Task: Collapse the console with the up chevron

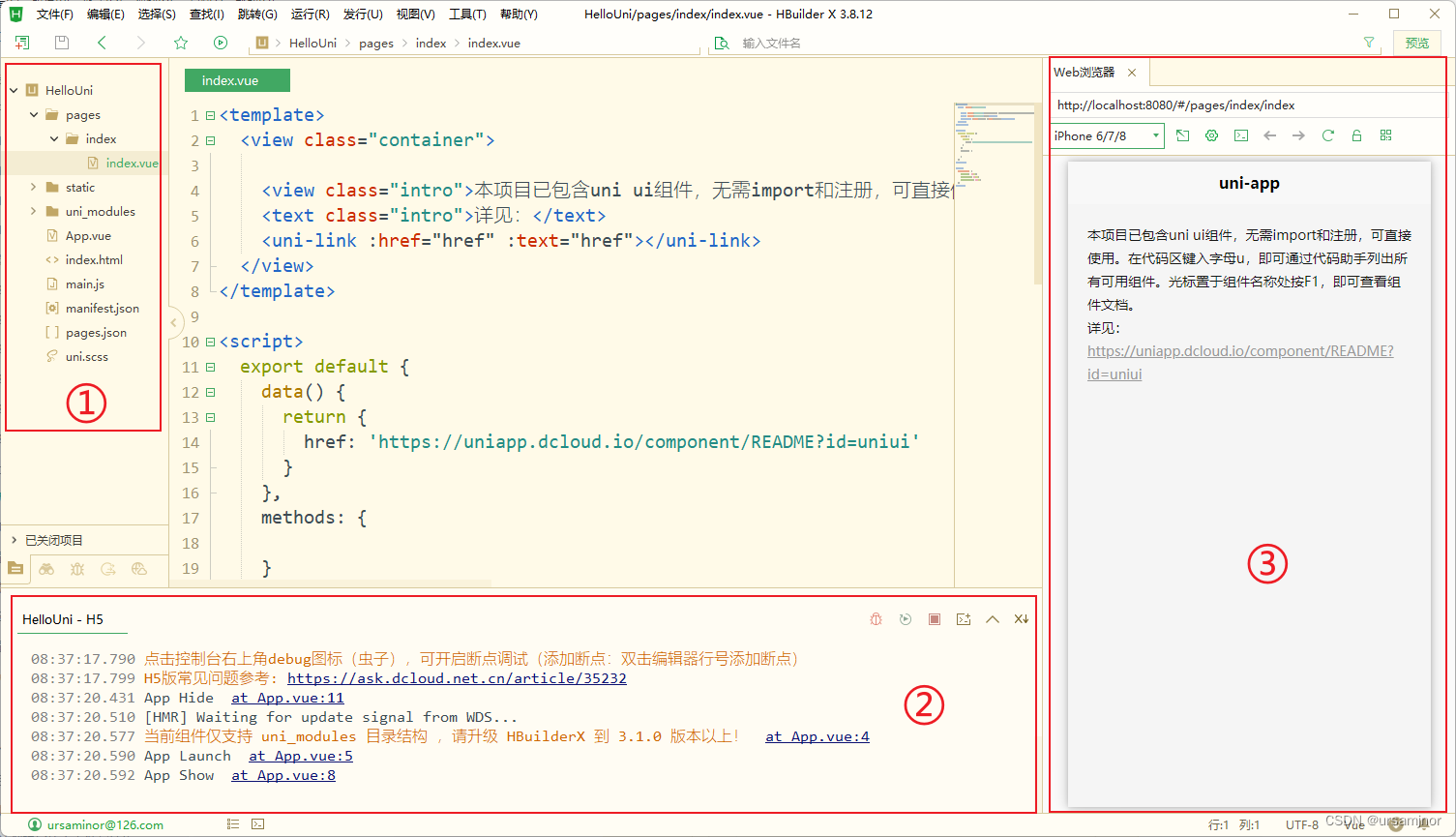Action: 993,619
